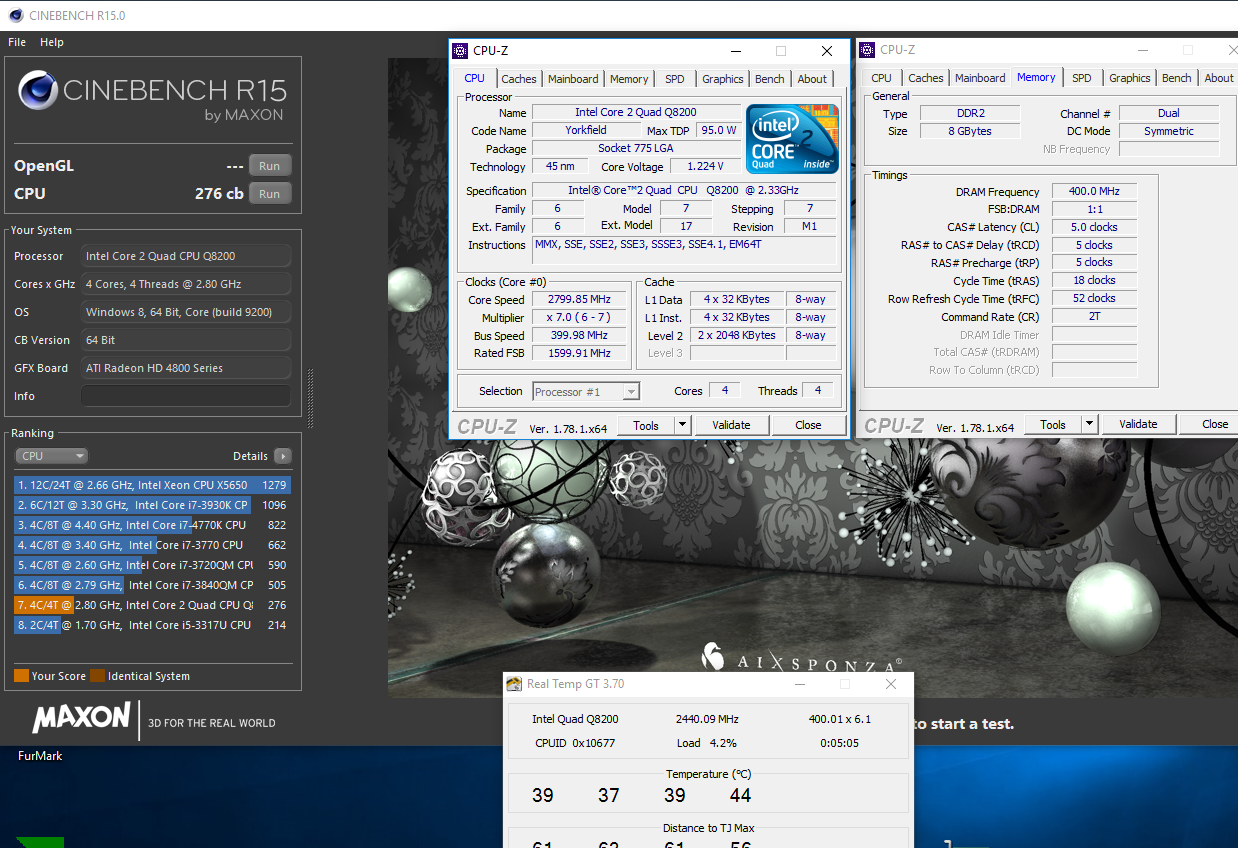Select ranking row Core i7-3720QM

pos(152,565)
